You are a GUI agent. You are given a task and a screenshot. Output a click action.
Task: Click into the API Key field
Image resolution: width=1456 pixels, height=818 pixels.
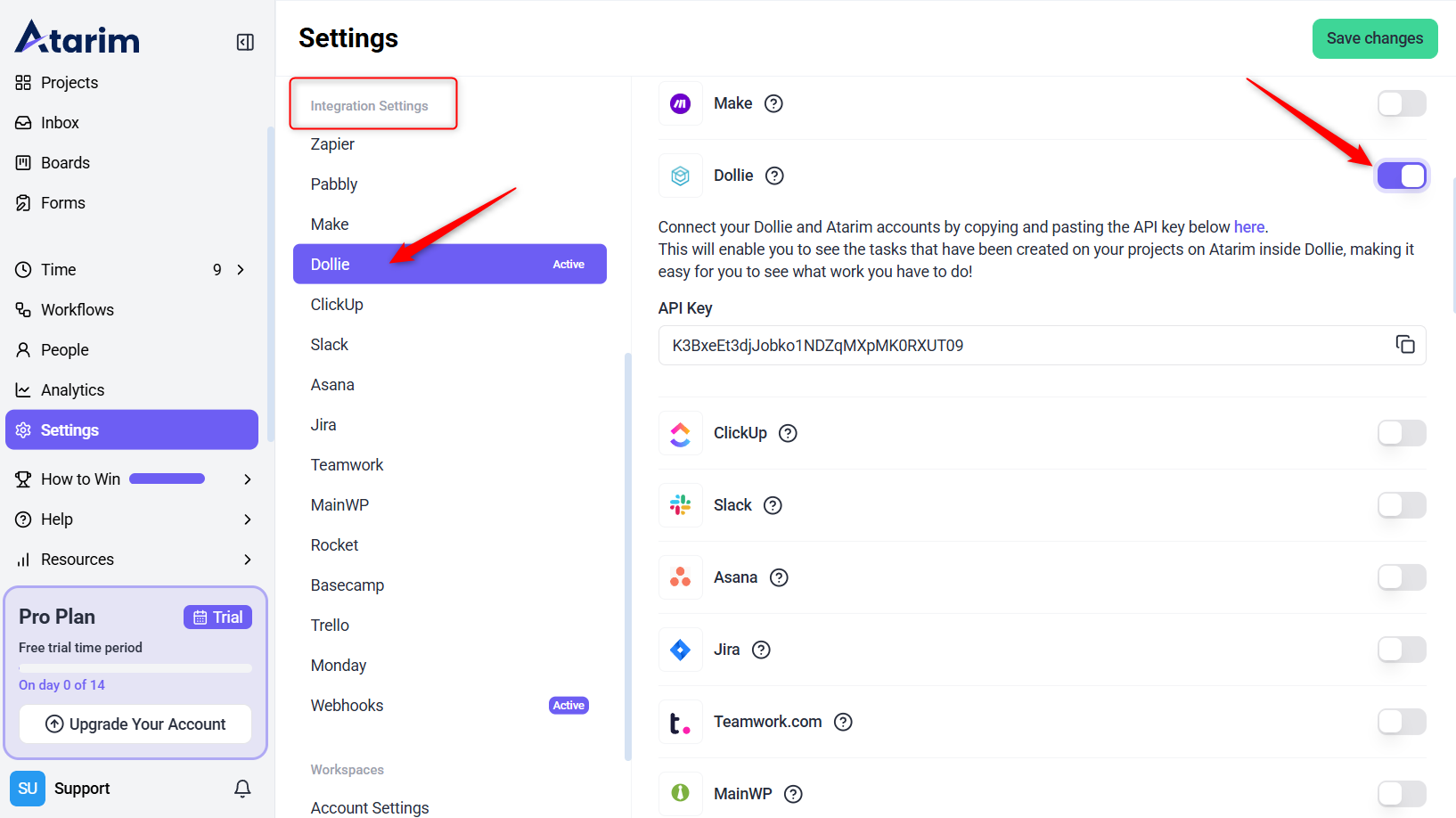tap(1025, 346)
